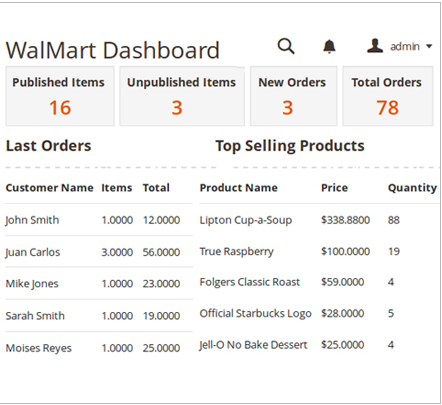Click the 25.0000 total for Moises Reyes
The image size is (442, 405).
coord(161,348)
